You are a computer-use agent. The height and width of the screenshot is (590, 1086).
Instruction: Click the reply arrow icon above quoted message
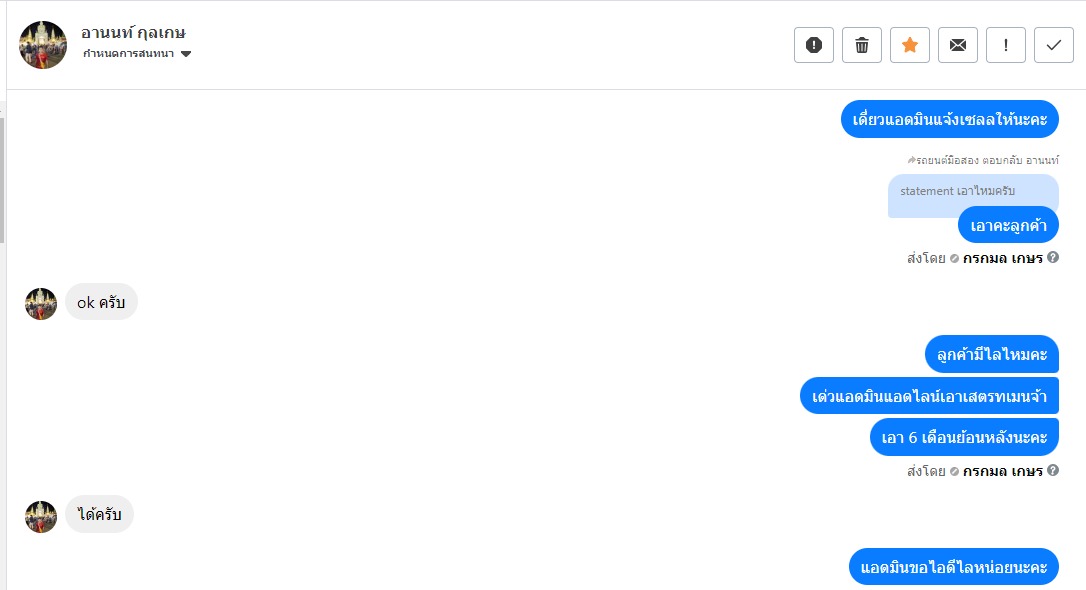point(912,160)
